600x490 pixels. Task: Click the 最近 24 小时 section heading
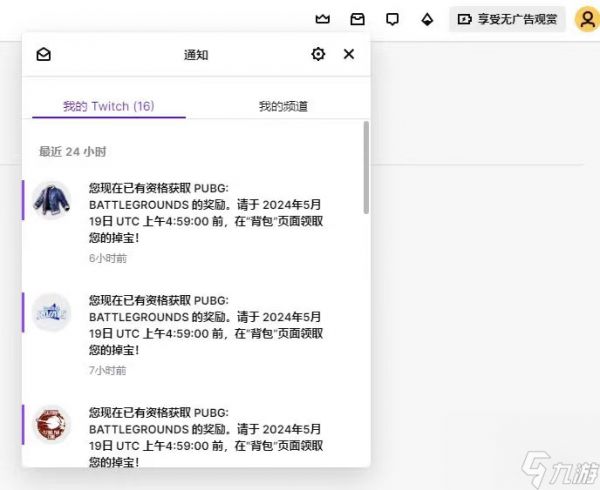[x=72, y=151]
